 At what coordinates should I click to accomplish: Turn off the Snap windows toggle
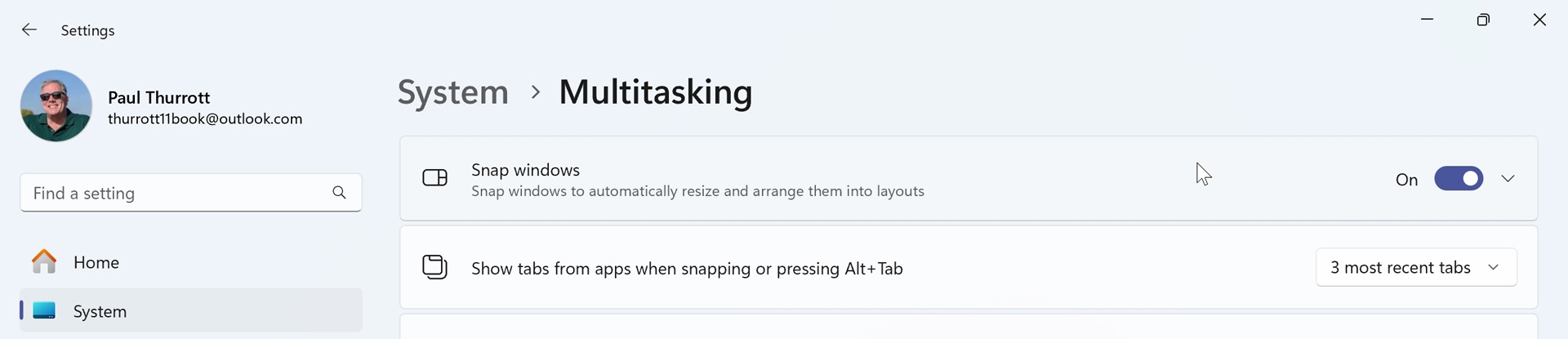[x=1458, y=179]
